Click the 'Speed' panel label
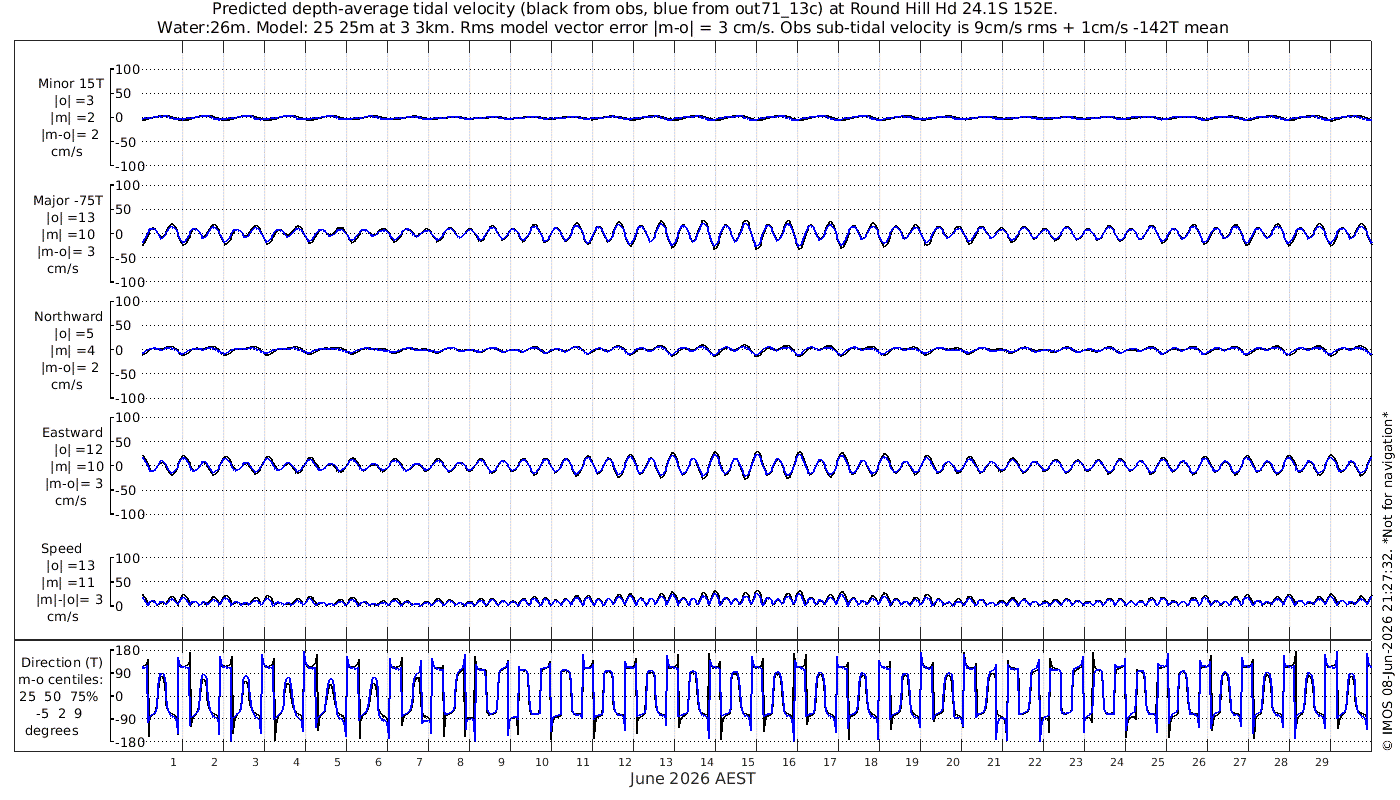The width and height of the screenshot is (1400, 800). pos(61,549)
